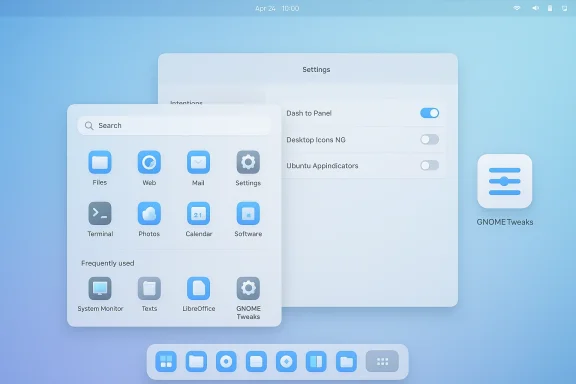
Task: Show all apps with the grid button
Action: 382,362
